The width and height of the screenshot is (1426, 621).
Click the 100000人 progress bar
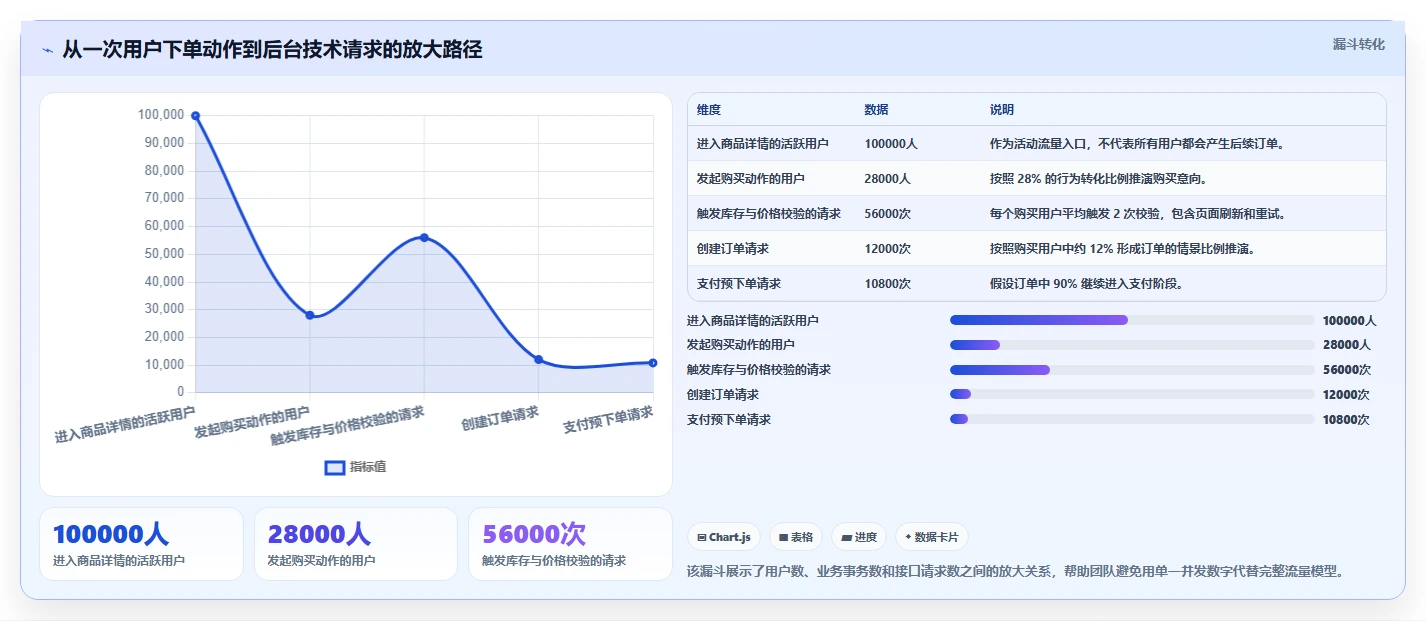1132,320
